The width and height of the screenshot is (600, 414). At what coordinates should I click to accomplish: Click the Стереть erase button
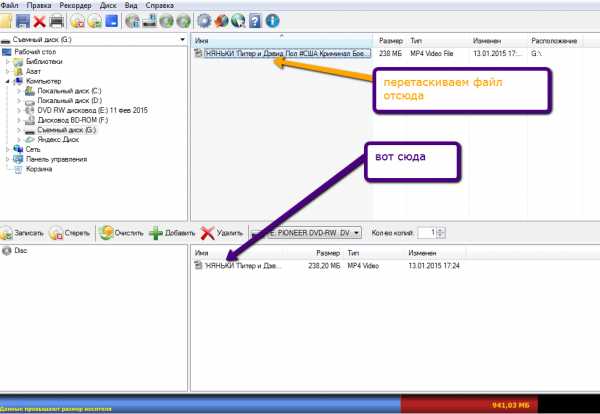tap(70, 233)
